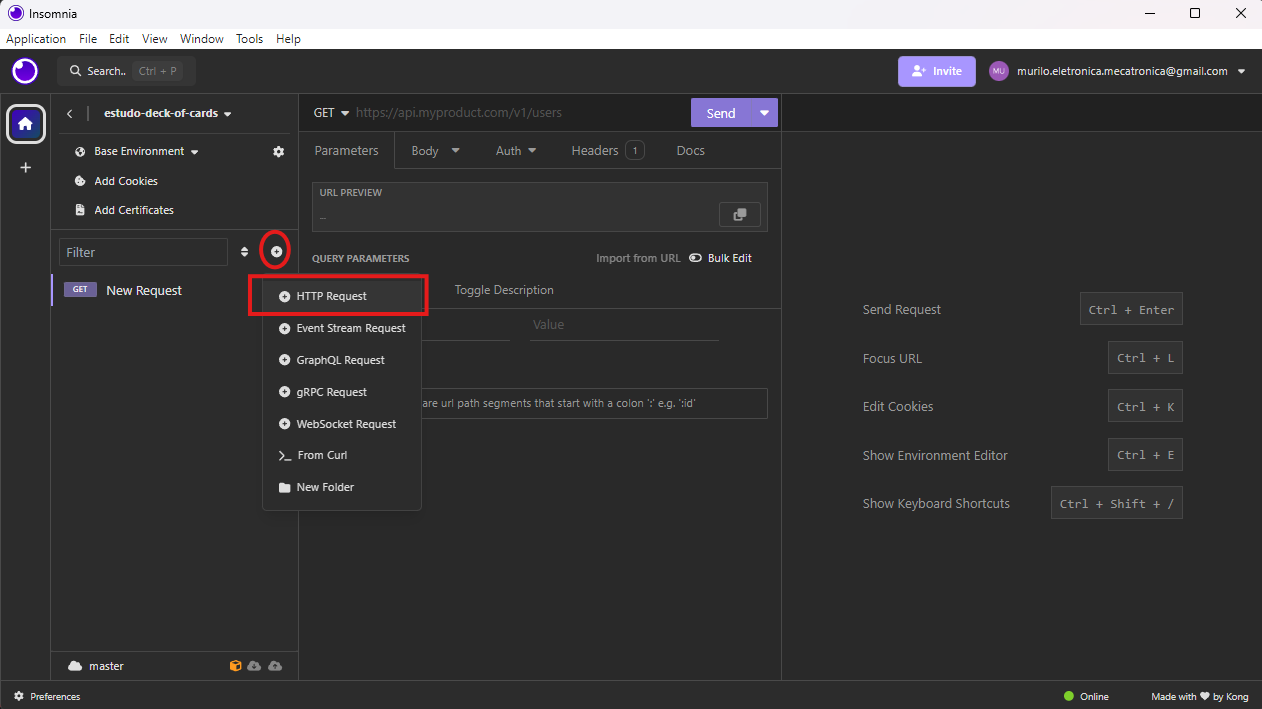
Task: Click the plus icon to create new request
Action: [276, 251]
